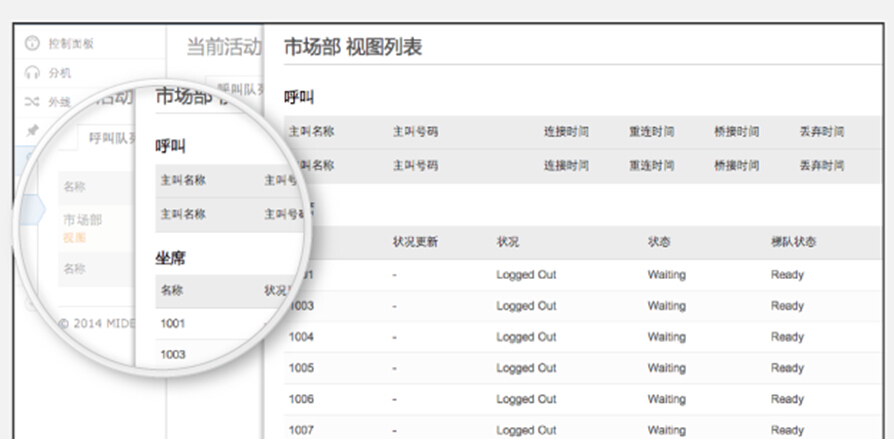The width and height of the screenshot is (894, 443).
Task: Click the 状况更新 column header
Action: [x=415, y=242]
